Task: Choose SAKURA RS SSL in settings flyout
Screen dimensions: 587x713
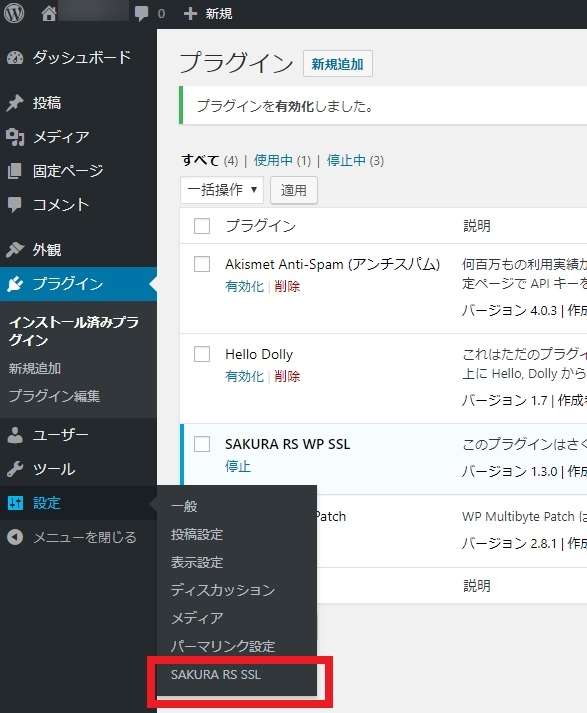Action: (x=216, y=674)
